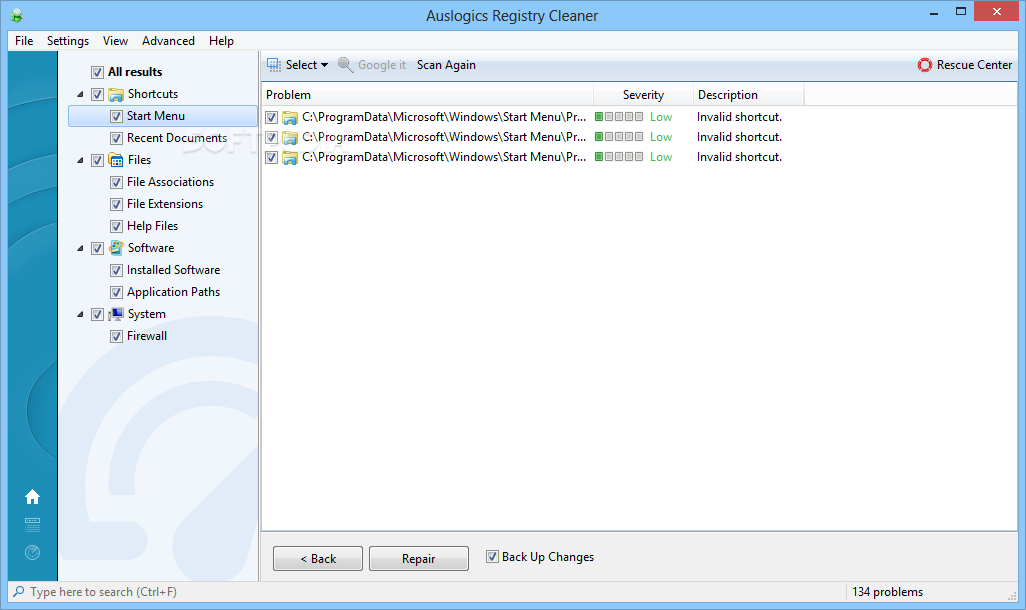Click the Select grid icon in toolbar
The height and width of the screenshot is (610, 1026).
tap(274, 65)
